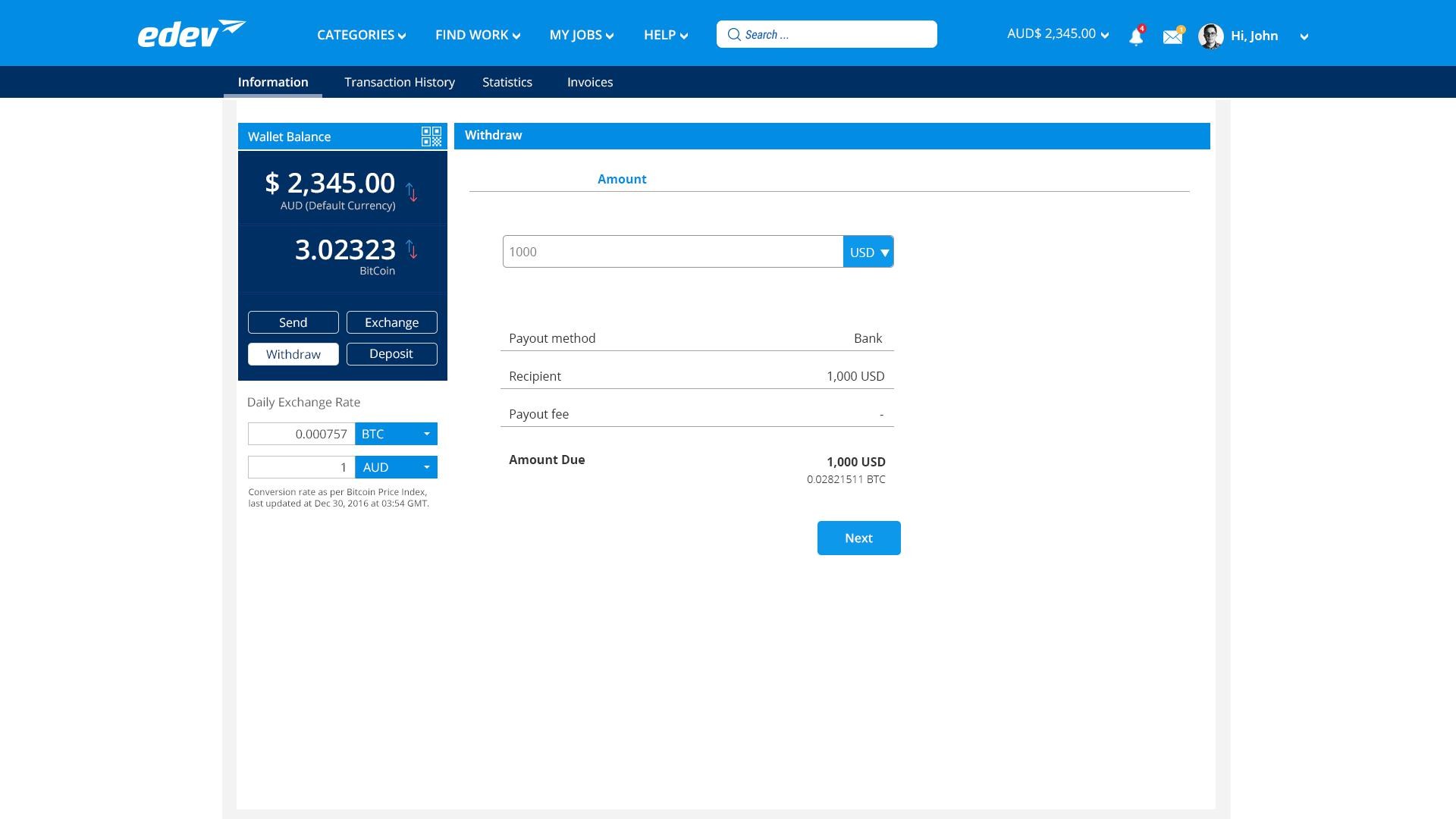Open the messages envelope icon
Screen dimensions: 1456x819
[1172, 36]
